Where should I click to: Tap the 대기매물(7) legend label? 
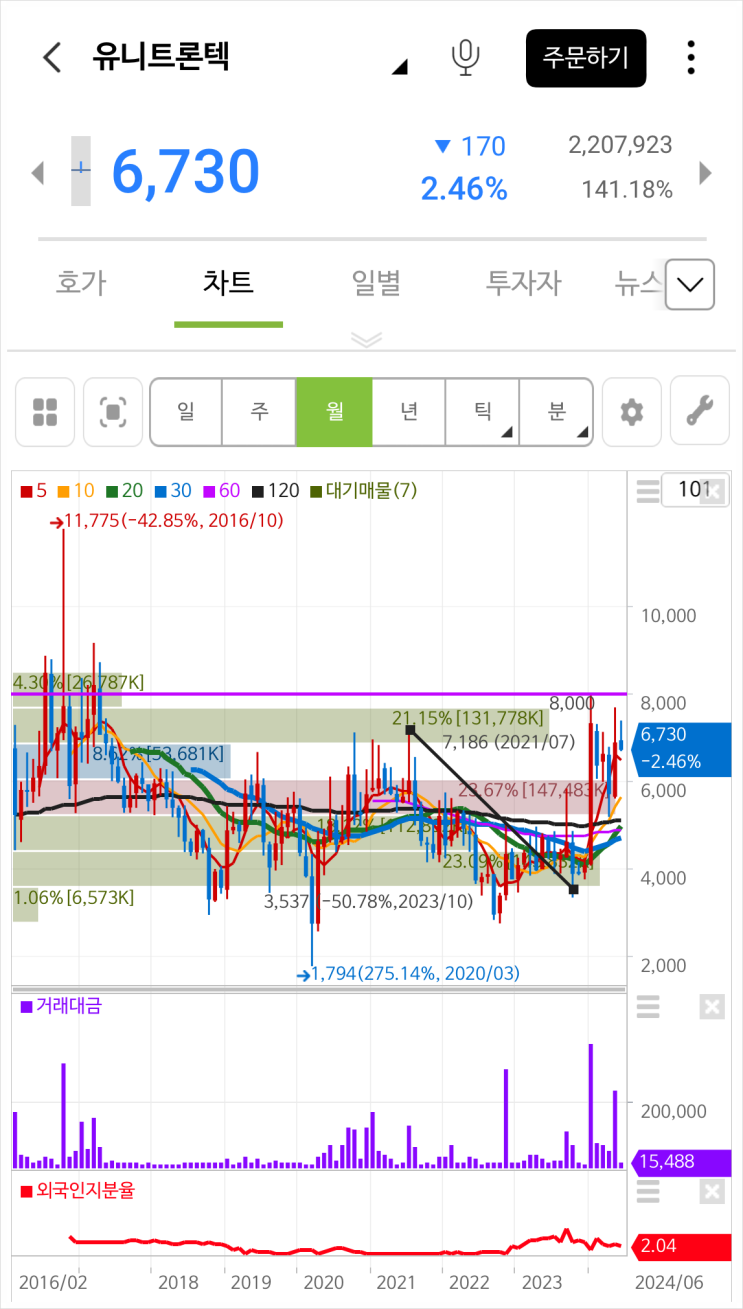pos(362,490)
